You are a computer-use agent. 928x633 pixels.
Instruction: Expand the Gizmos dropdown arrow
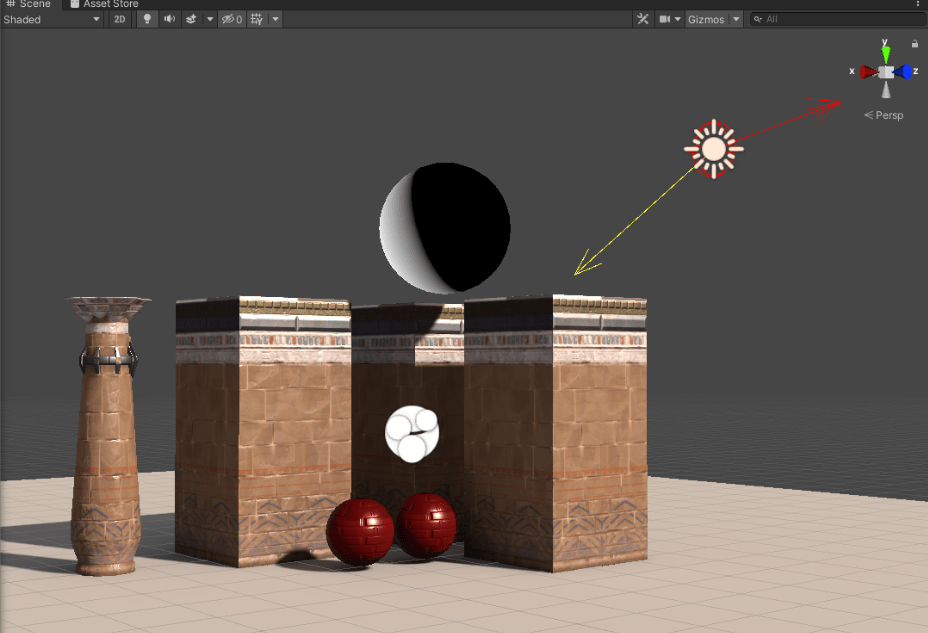[x=737, y=19]
